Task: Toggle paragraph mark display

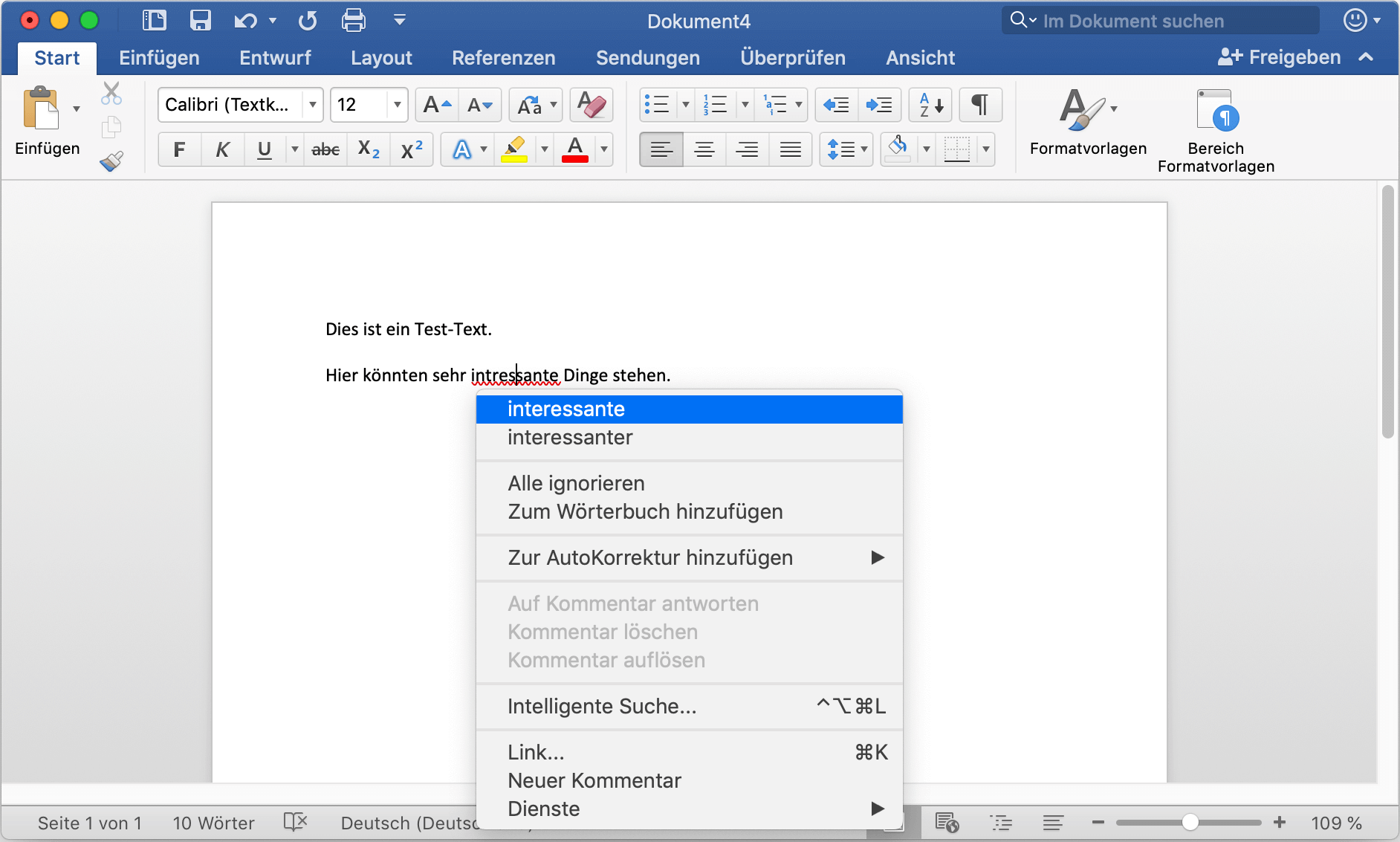Action: [980, 105]
